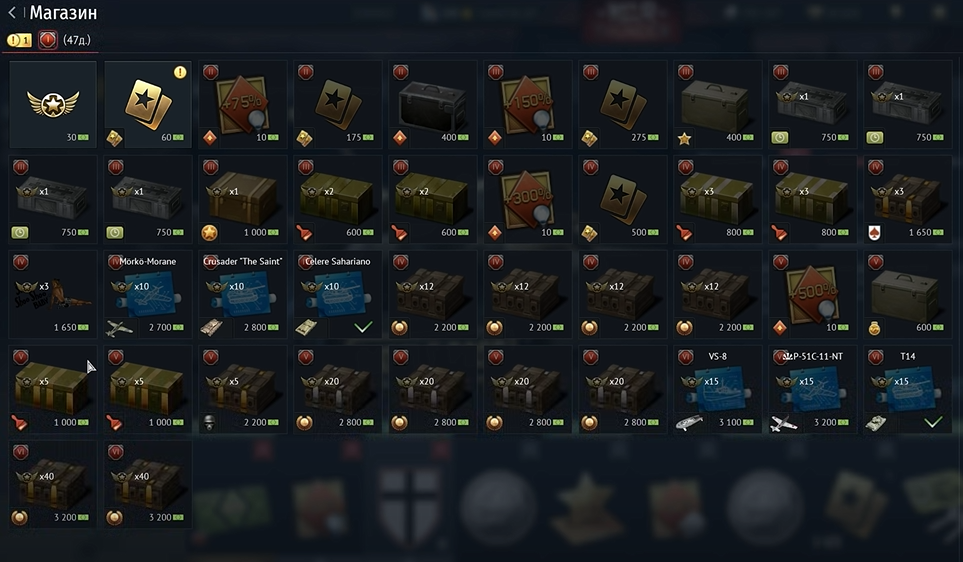This screenshot has height=562, width=963.
Task: Open the purchased Celere Sahariano coupon
Action: point(338,295)
